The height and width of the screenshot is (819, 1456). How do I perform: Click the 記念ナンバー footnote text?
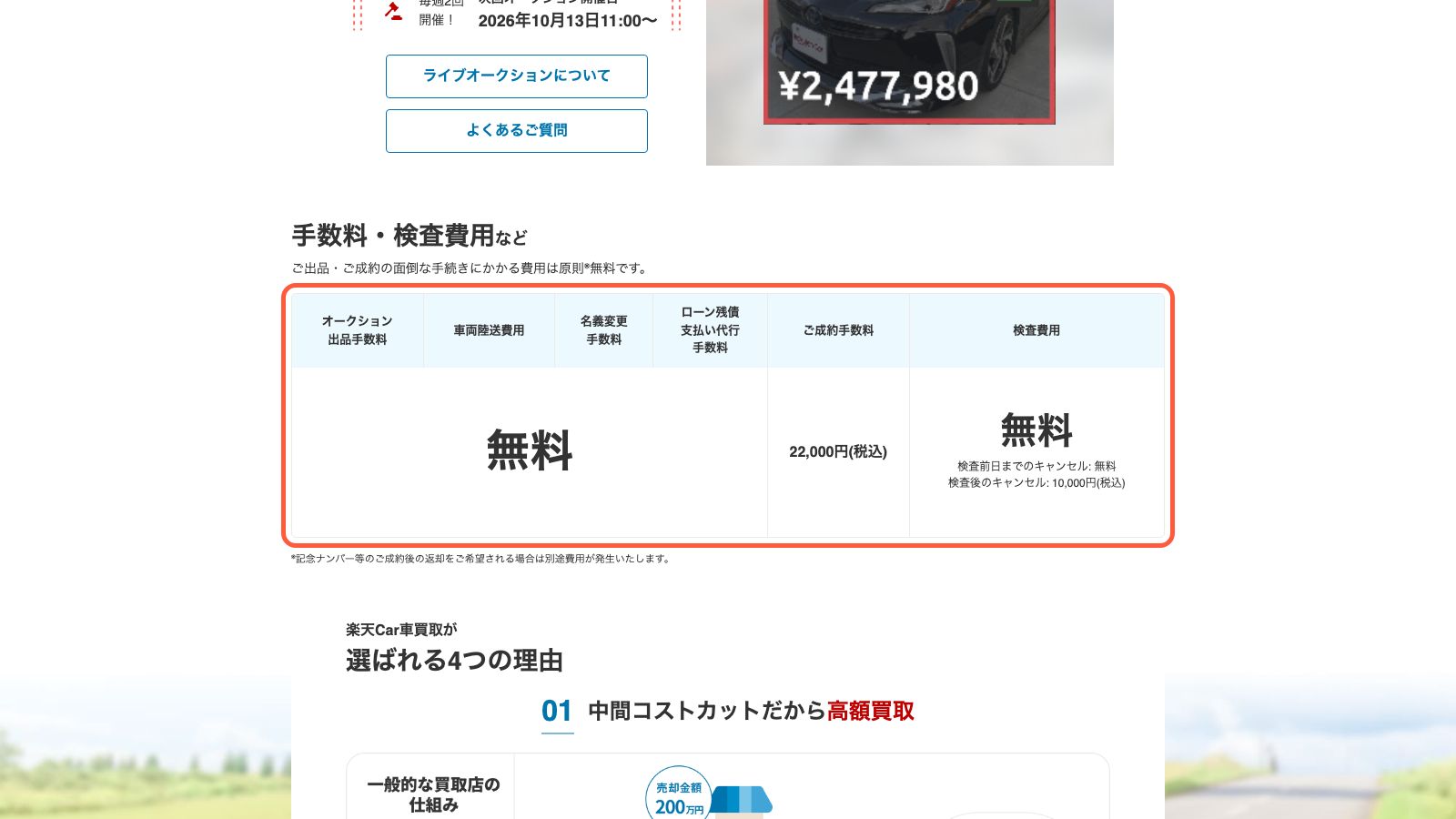tap(481, 559)
